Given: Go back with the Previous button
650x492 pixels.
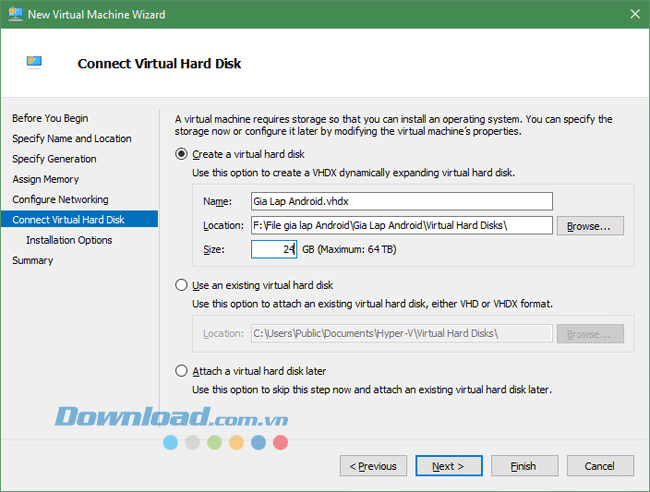Looking at the screenshot, I should (x=373, y=466).
